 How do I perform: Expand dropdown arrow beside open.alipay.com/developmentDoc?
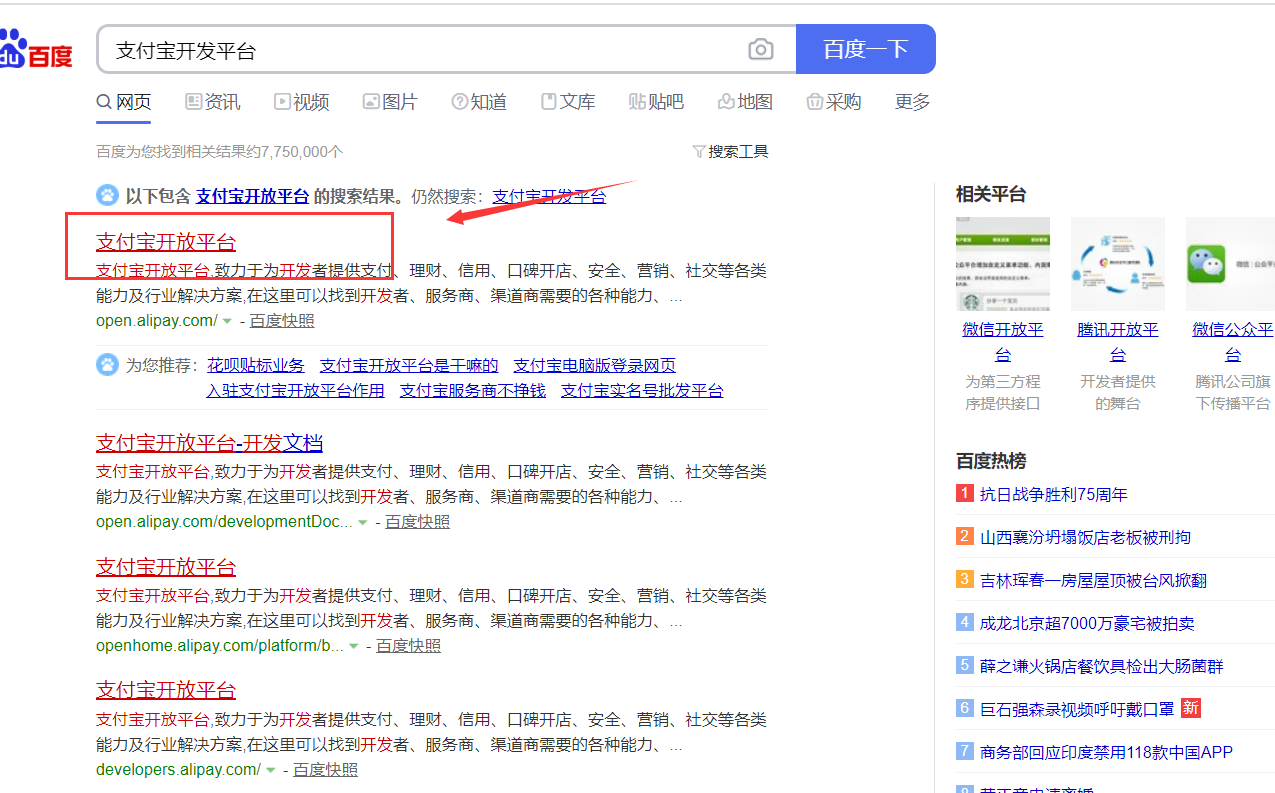click(363, 522)
